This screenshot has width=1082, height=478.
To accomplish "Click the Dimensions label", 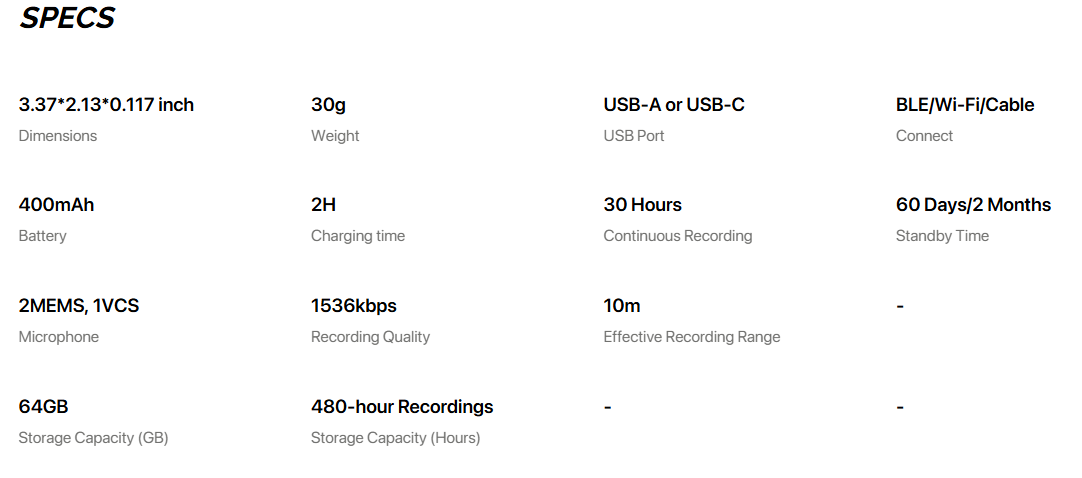I will point(58,136).
